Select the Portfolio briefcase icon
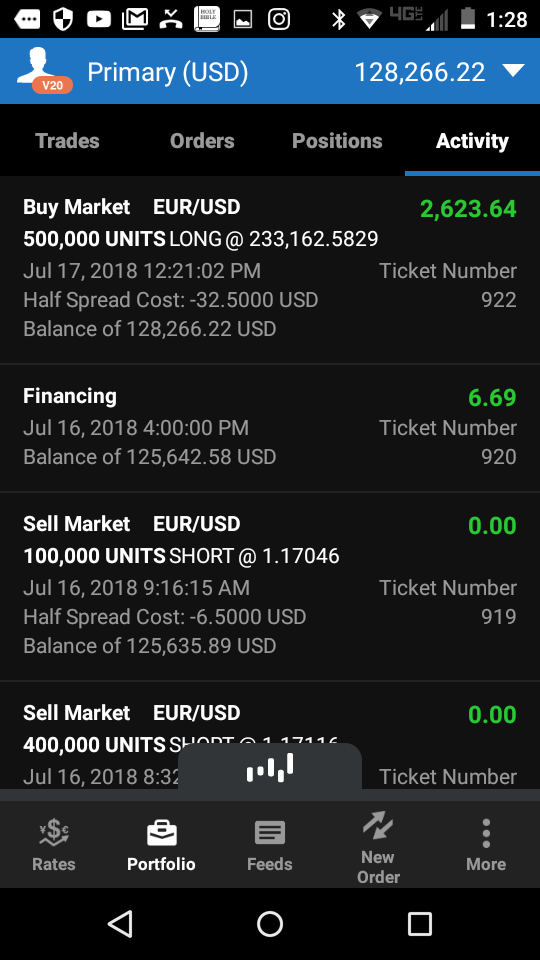 pos(162,833)
